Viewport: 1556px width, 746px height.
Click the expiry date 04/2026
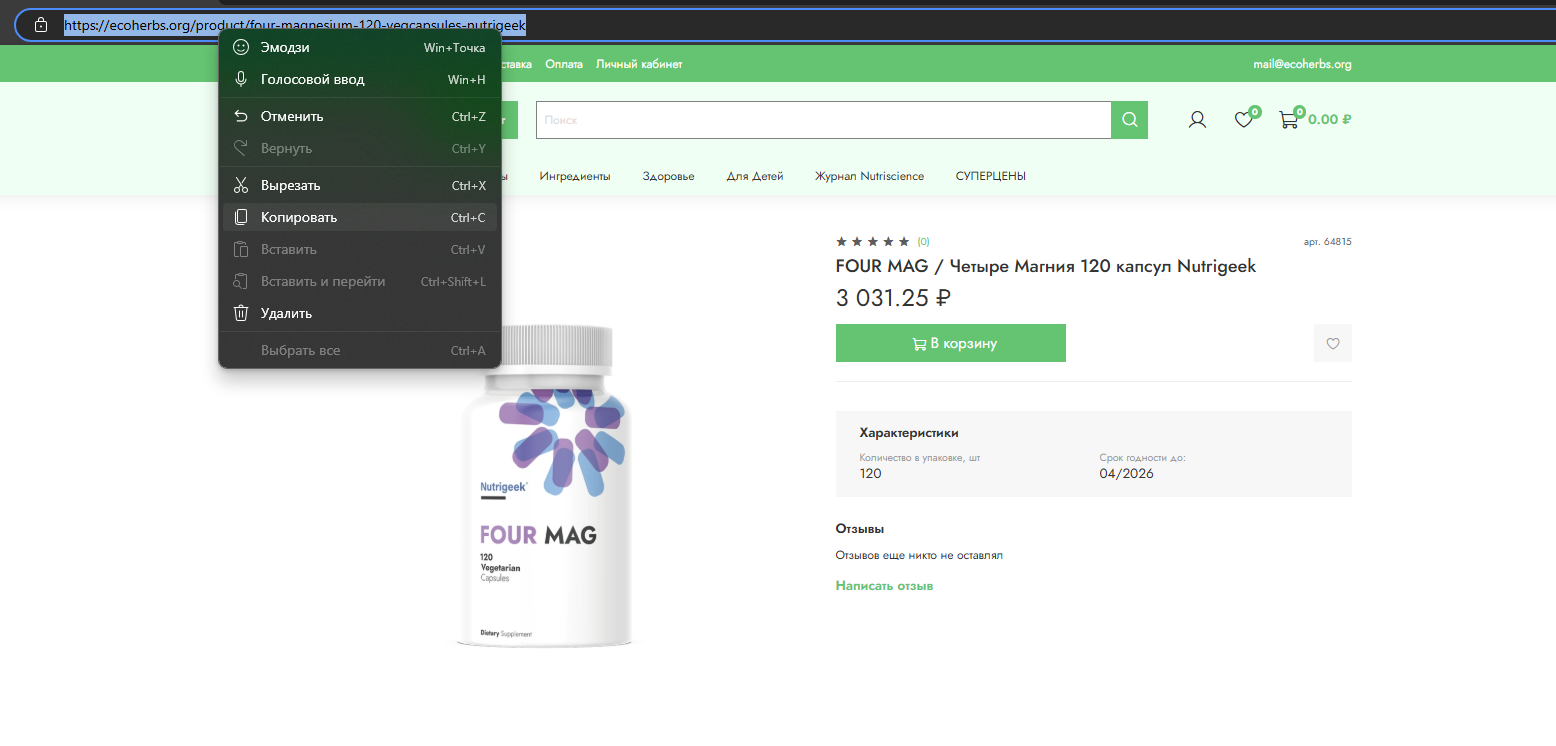[x=1127, y=474]
